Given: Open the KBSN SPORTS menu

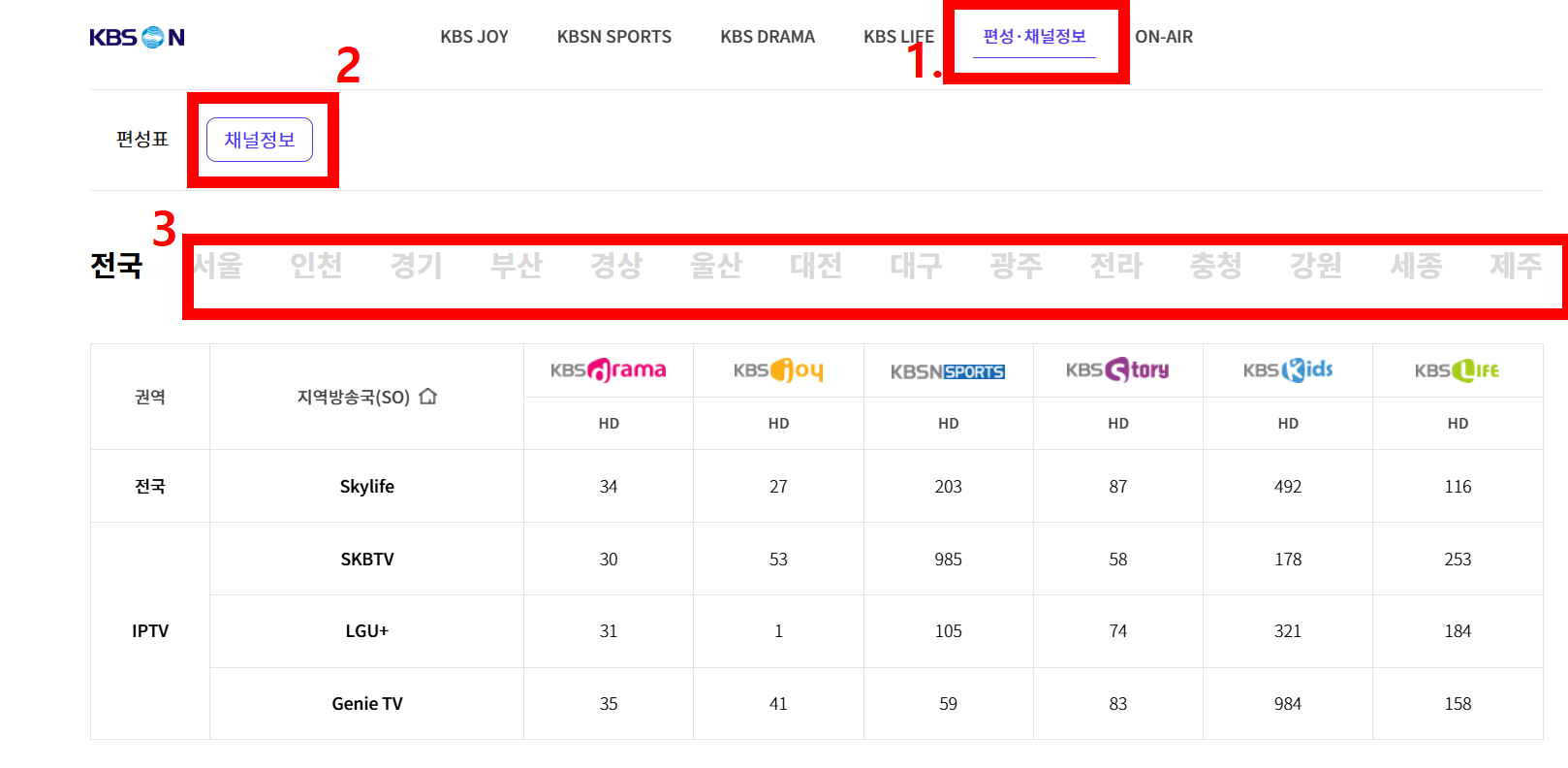Looking at the screenshot, I should tap(614, 37).
